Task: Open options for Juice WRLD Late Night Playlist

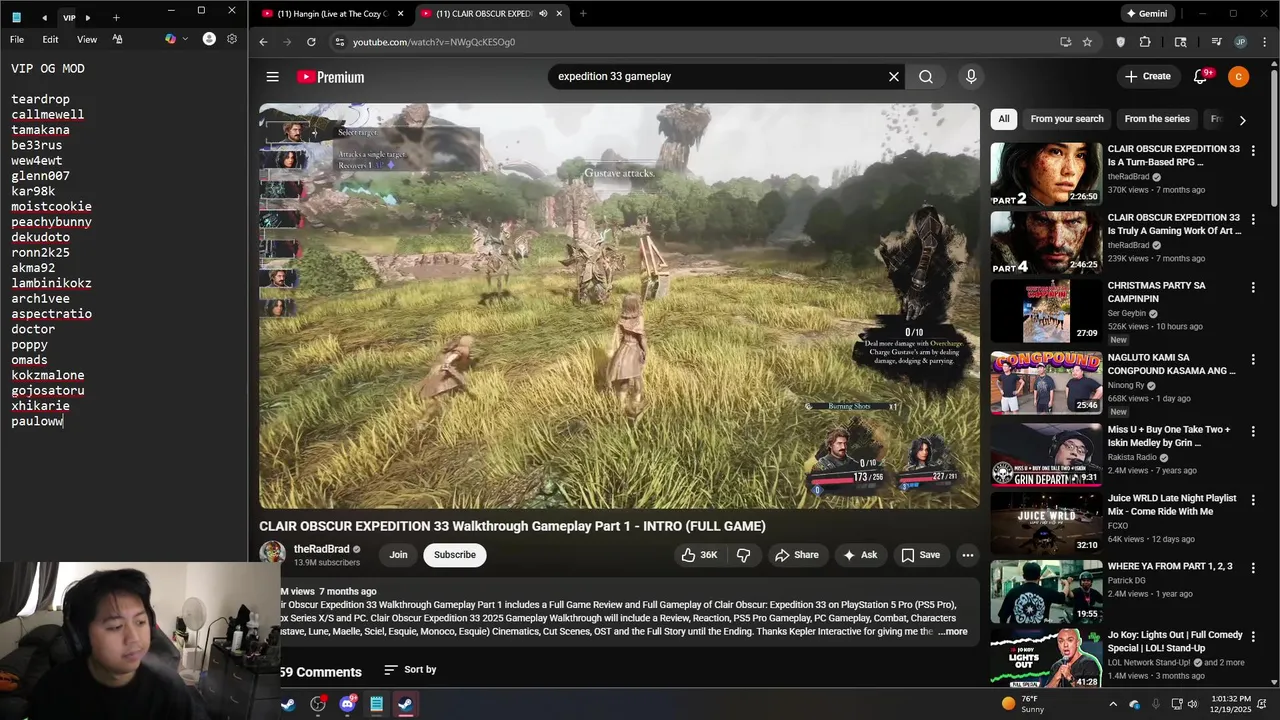Action: point(1252,500)
